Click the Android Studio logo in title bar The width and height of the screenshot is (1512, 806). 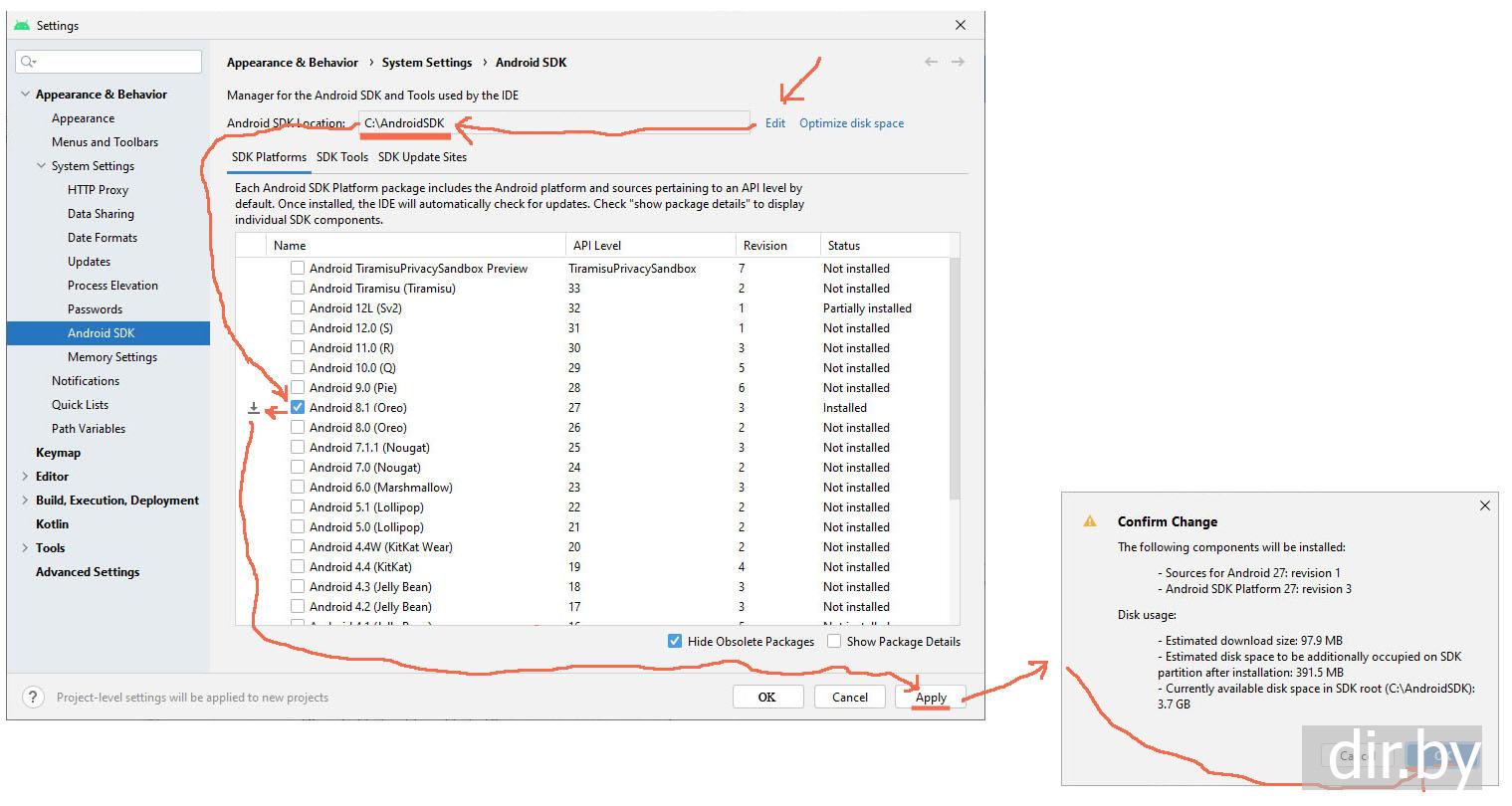click(22, 25)
